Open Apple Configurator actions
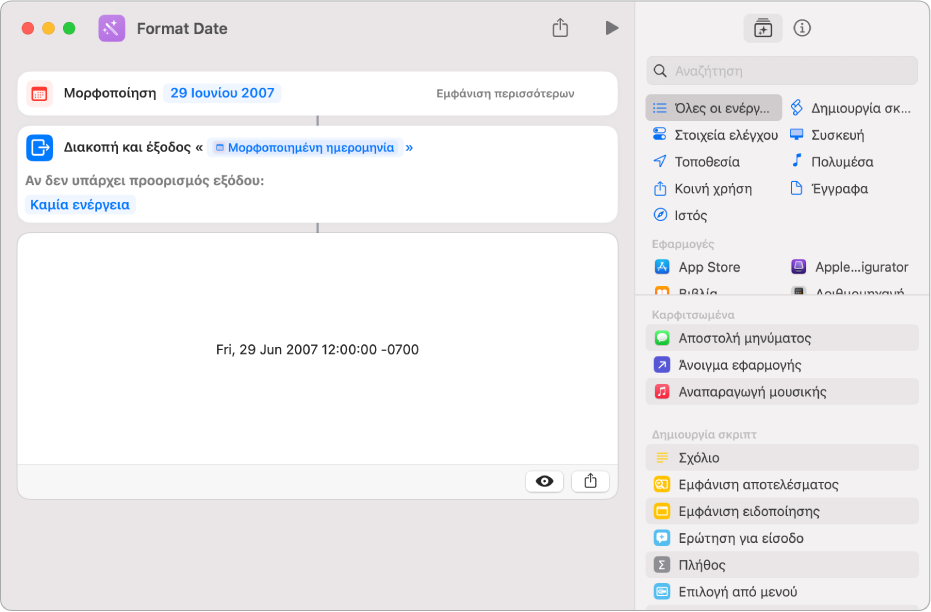Image resolution: width=931 pixels, height=612 pixels. (850, 267)
